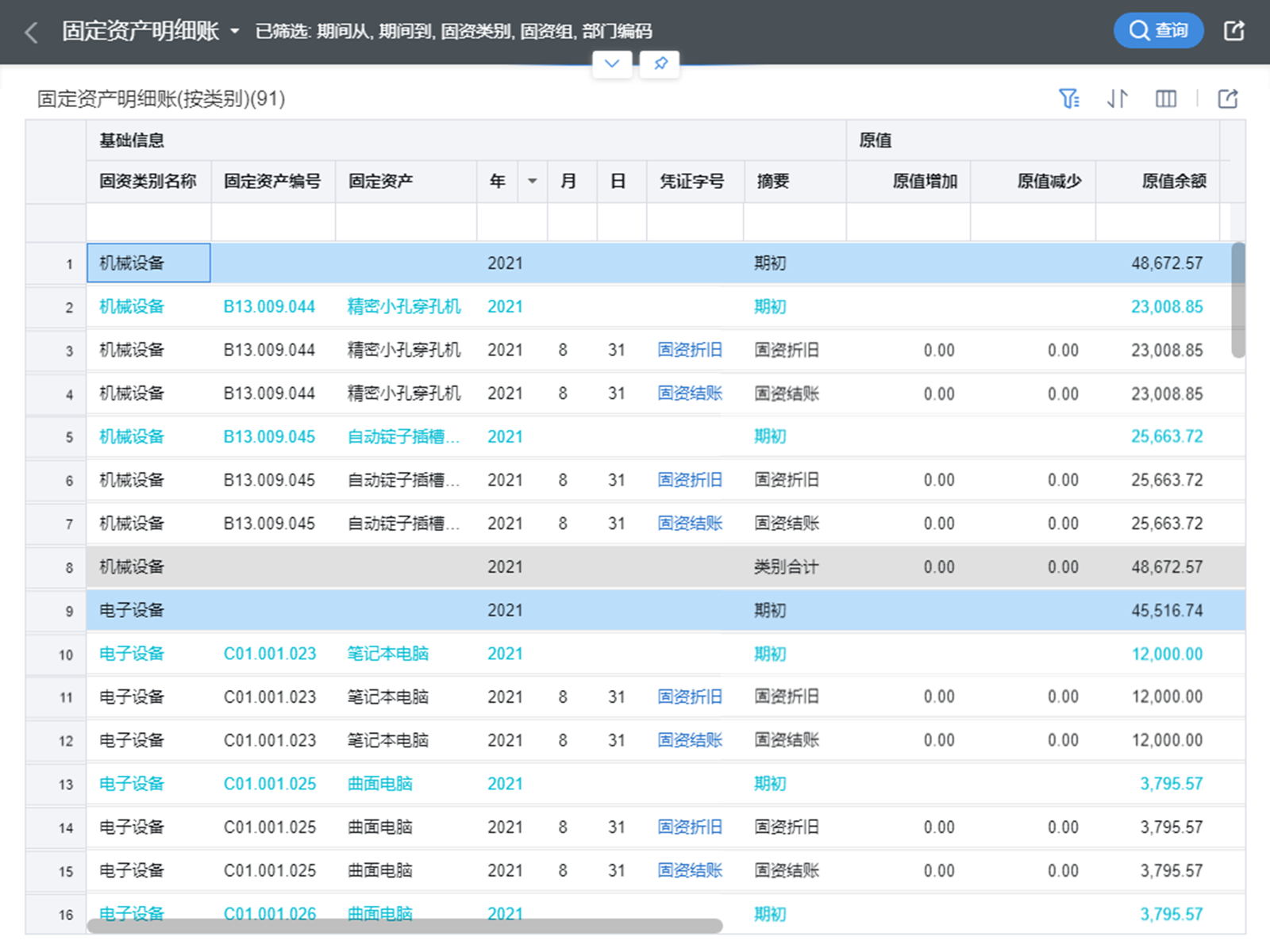The width and height of the screenshot is (1270, 952).
Task: Click filter input under 固定资产编号
Action: coord(273,222)
